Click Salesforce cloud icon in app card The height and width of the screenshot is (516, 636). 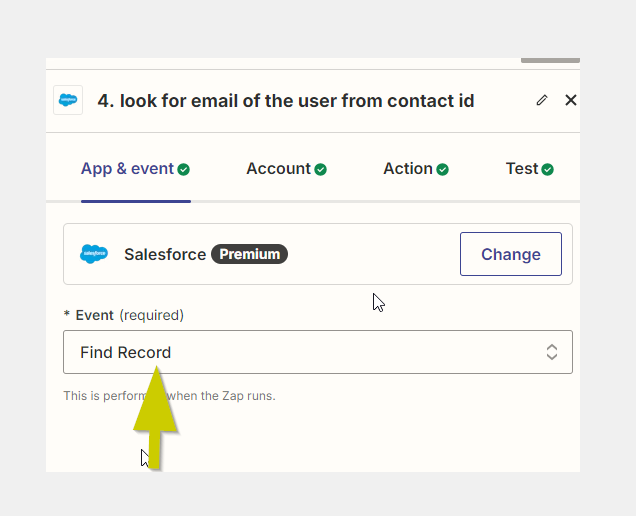(x=94, y=254)
